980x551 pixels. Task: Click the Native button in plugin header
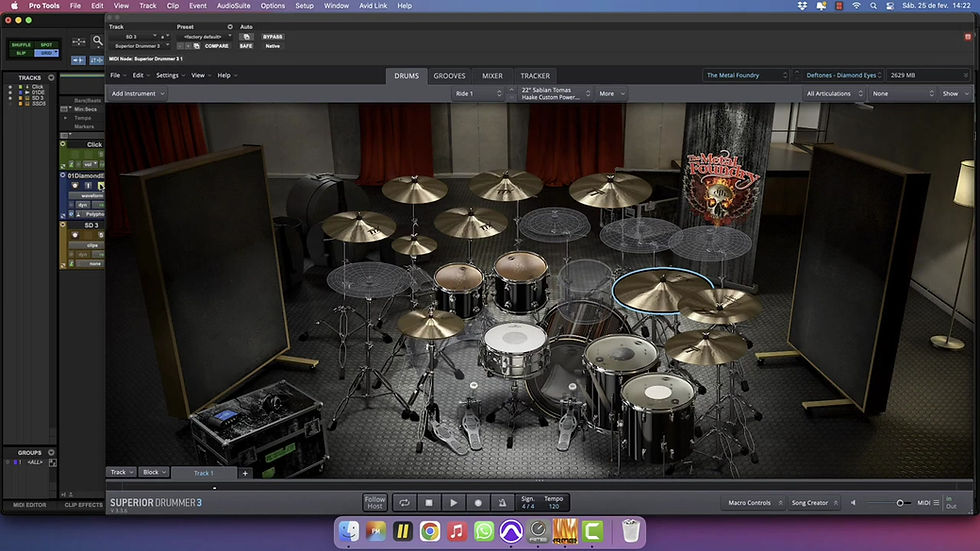coord(272,46)
